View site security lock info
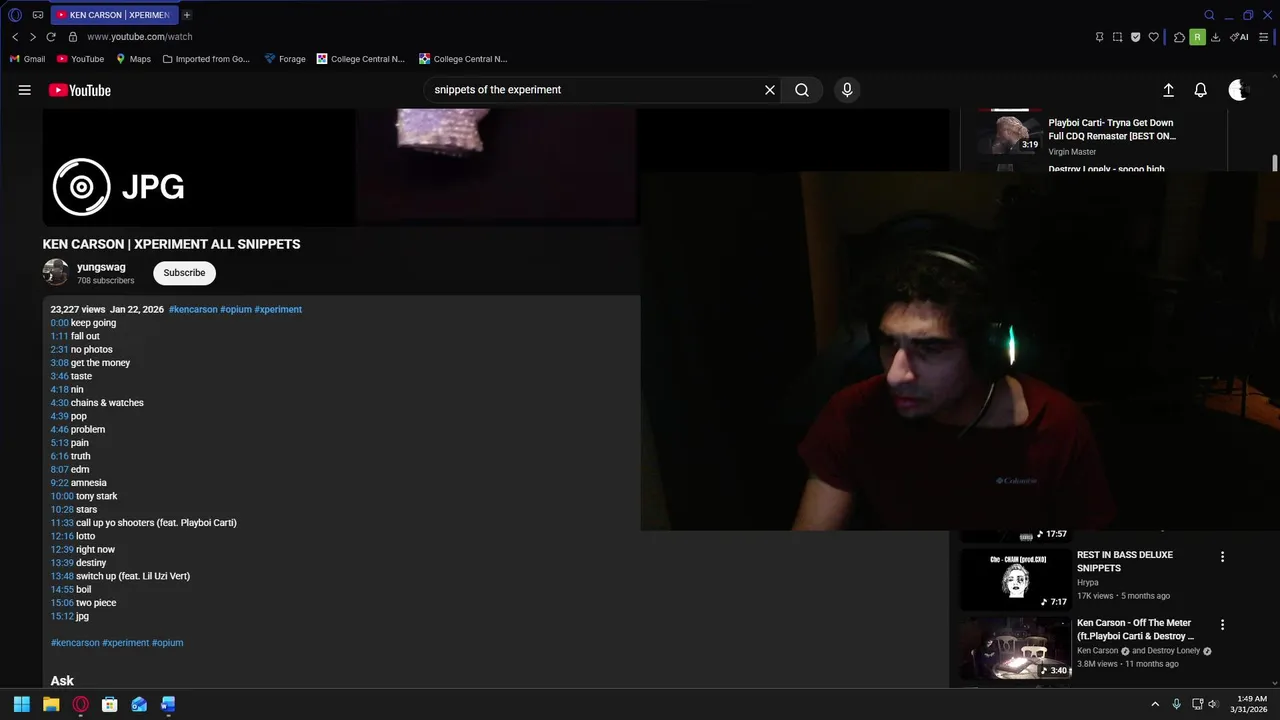1280x720 pixels. click(x=73, y=37)
